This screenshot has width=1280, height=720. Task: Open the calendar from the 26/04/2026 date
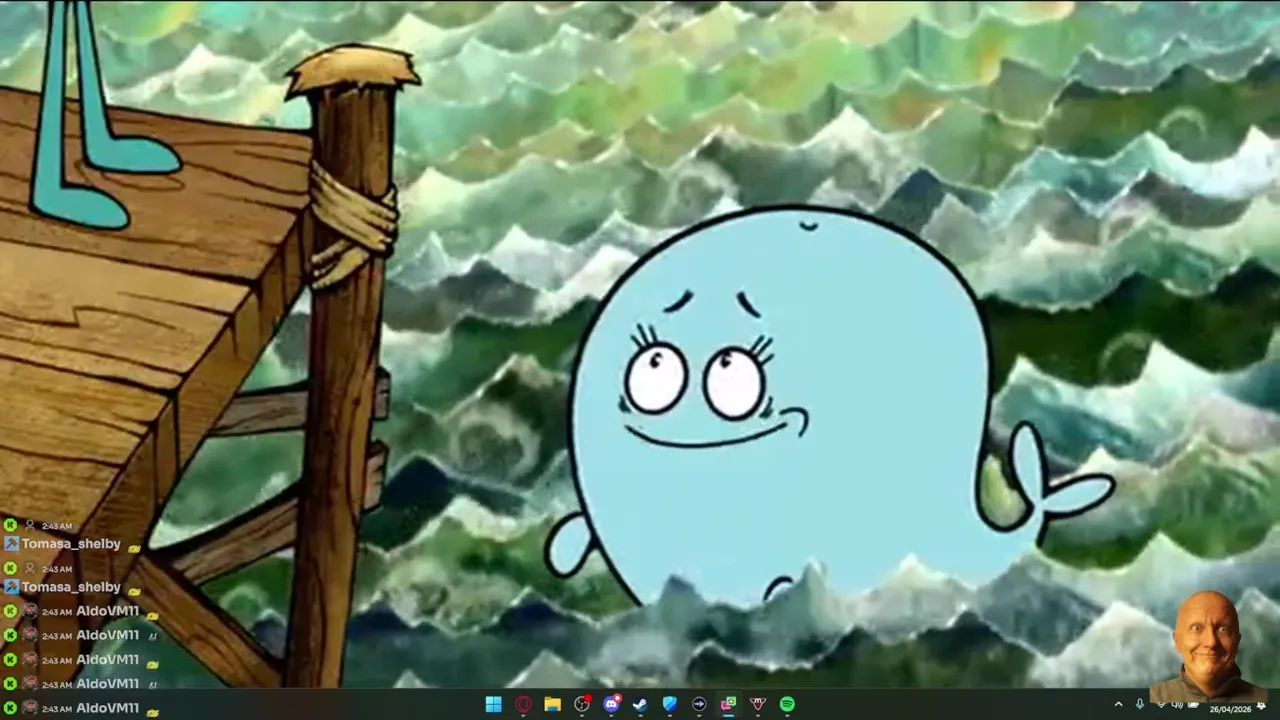(x=1230, y=709)
